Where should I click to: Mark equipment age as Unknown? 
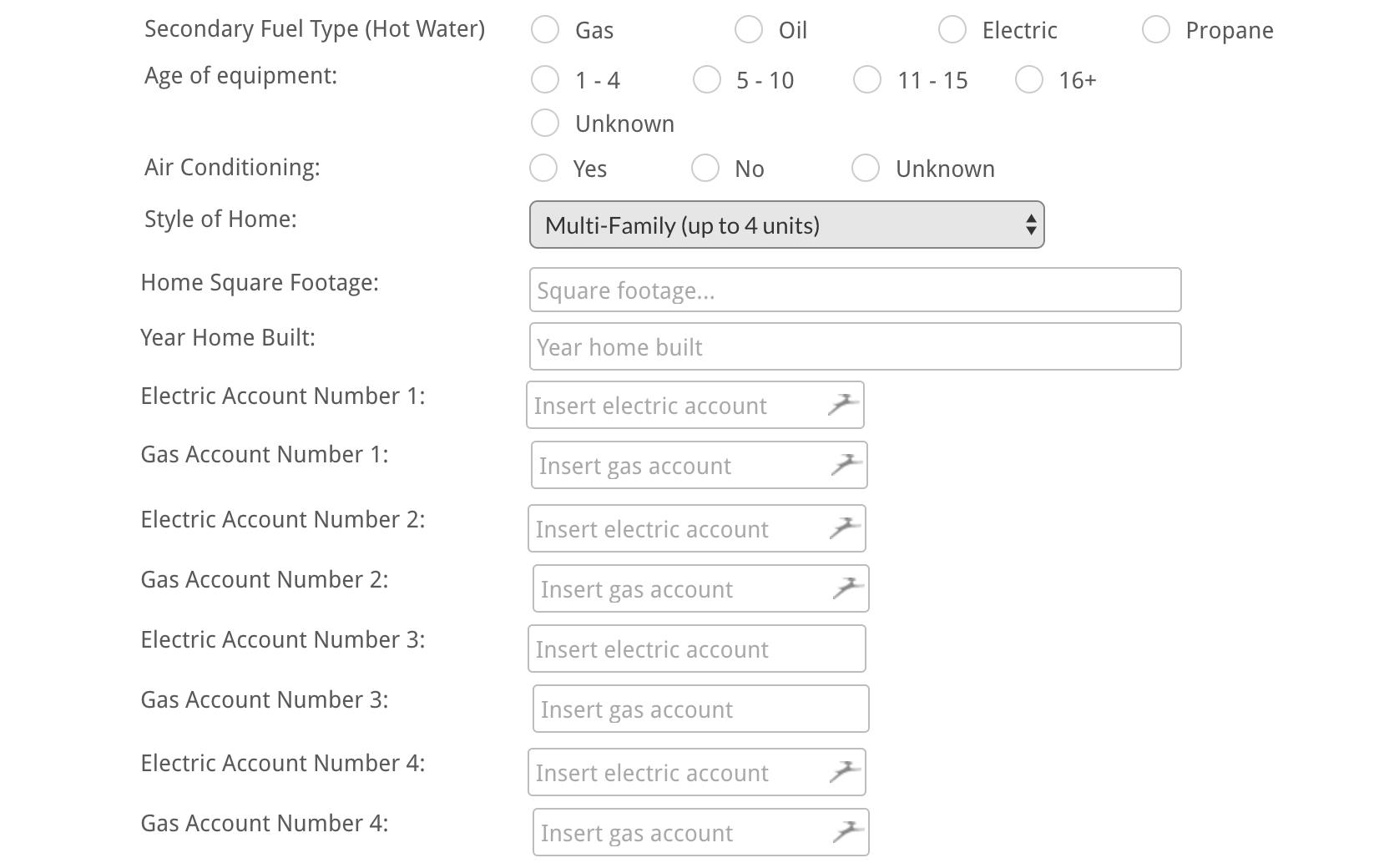[x=545, y=124]
